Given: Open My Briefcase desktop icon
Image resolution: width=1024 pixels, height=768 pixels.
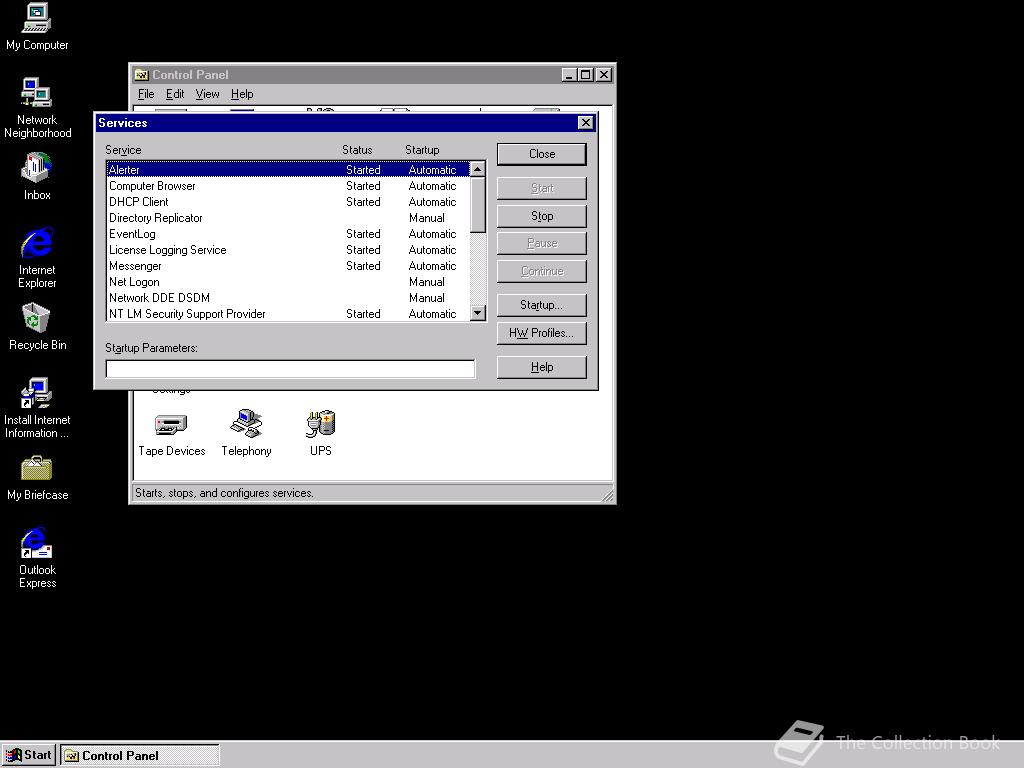Looking at the screenshot, I should 37,478.
